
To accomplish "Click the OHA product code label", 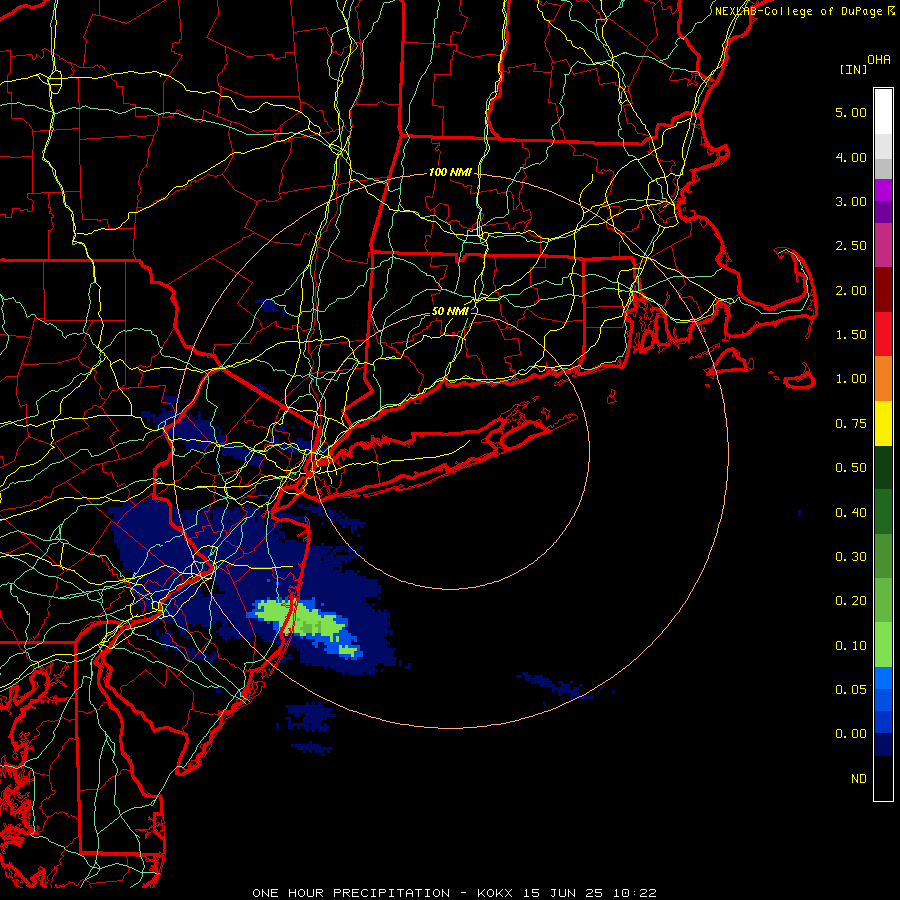I will [x=879, y=60].
